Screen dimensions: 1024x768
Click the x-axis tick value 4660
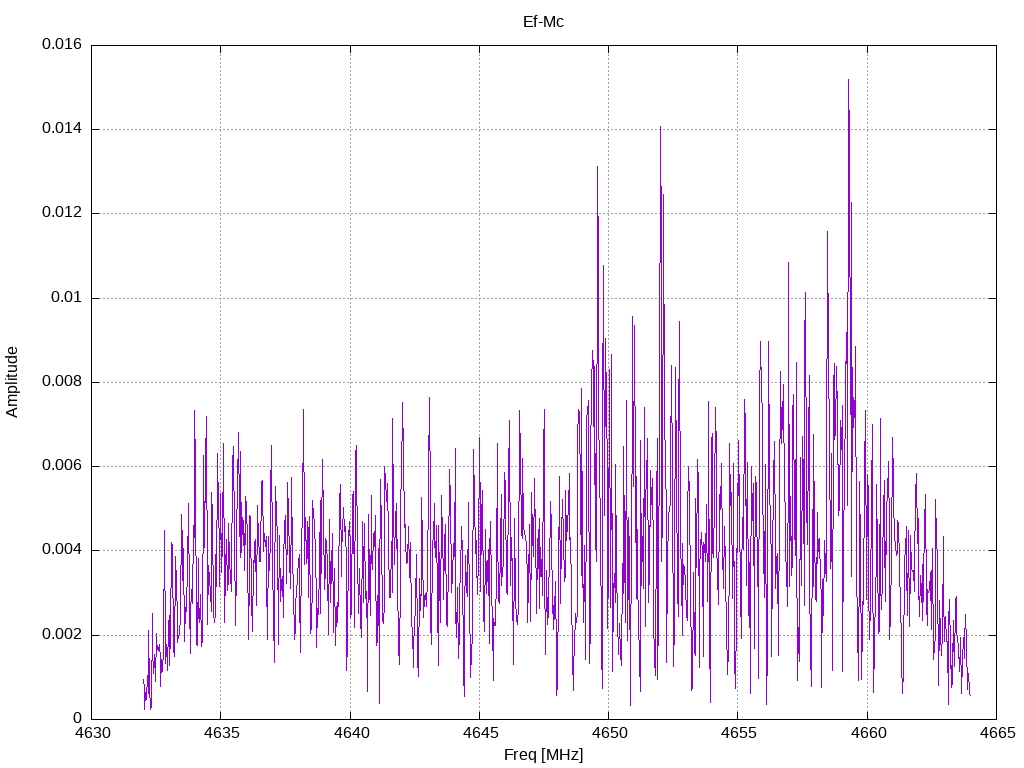pos(868,733)
